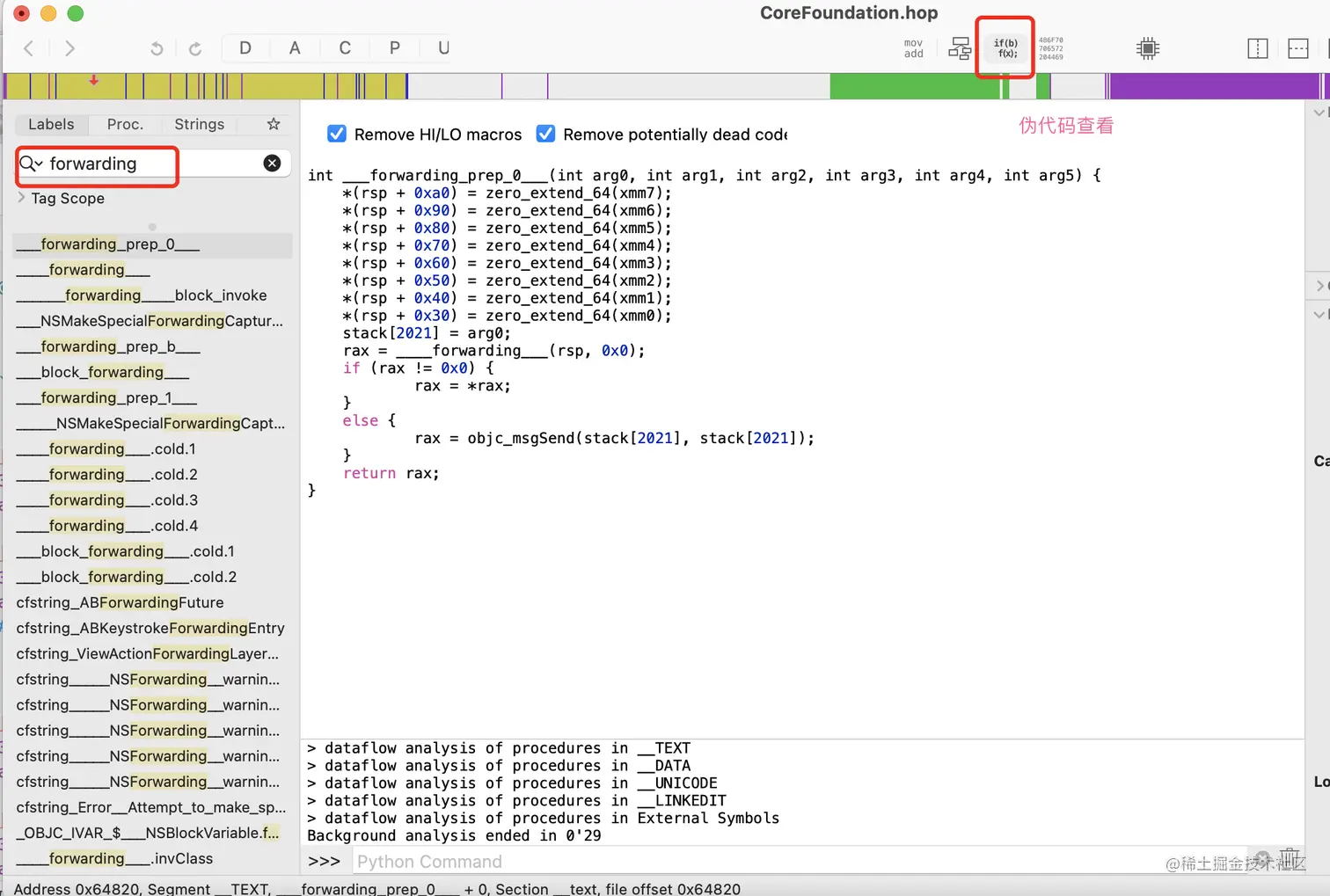Screen dimensions: 1330x896
Task: Open the Strings tab
Action: click(x=199, y=124)
